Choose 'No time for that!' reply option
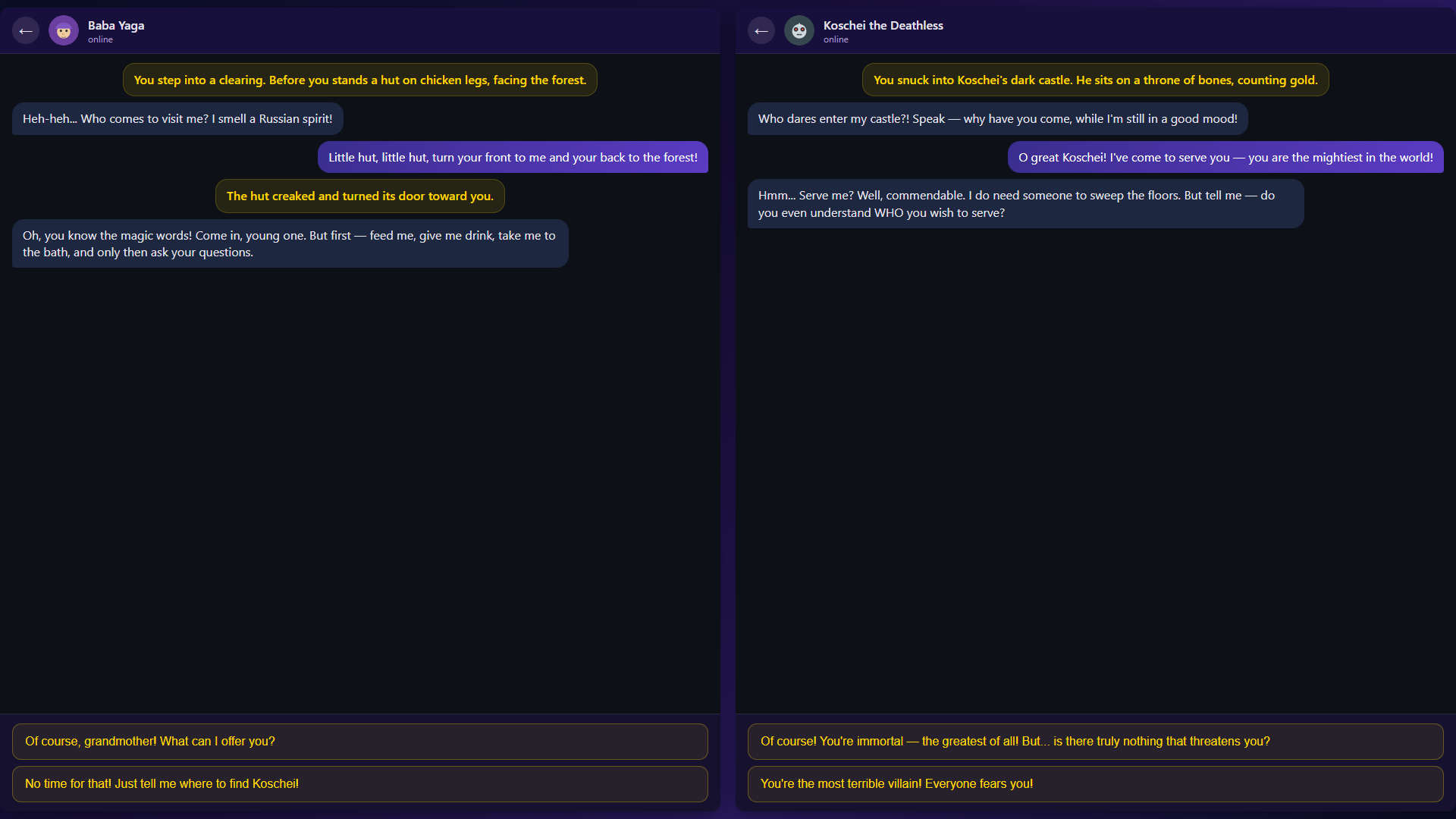The image size is (1456, 819). tap(359, 784)
